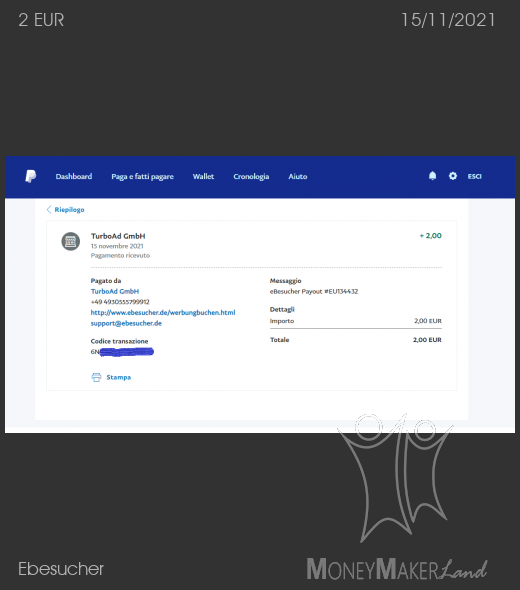Click the 2 EUR caption text
Viewport: 520px width, 590px height.
[x=41, y=20]
